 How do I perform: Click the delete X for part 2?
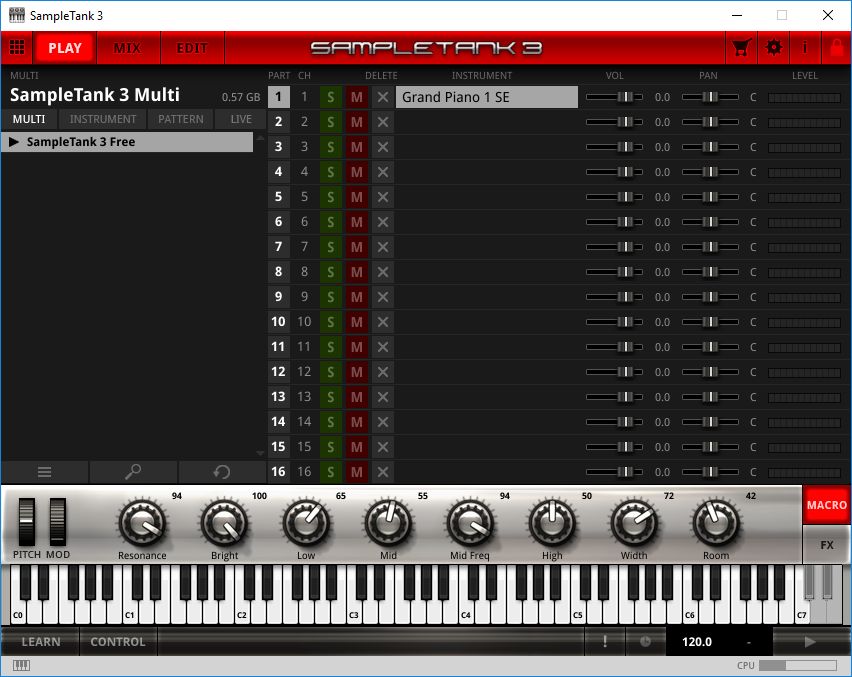click(x=383, y=122)
